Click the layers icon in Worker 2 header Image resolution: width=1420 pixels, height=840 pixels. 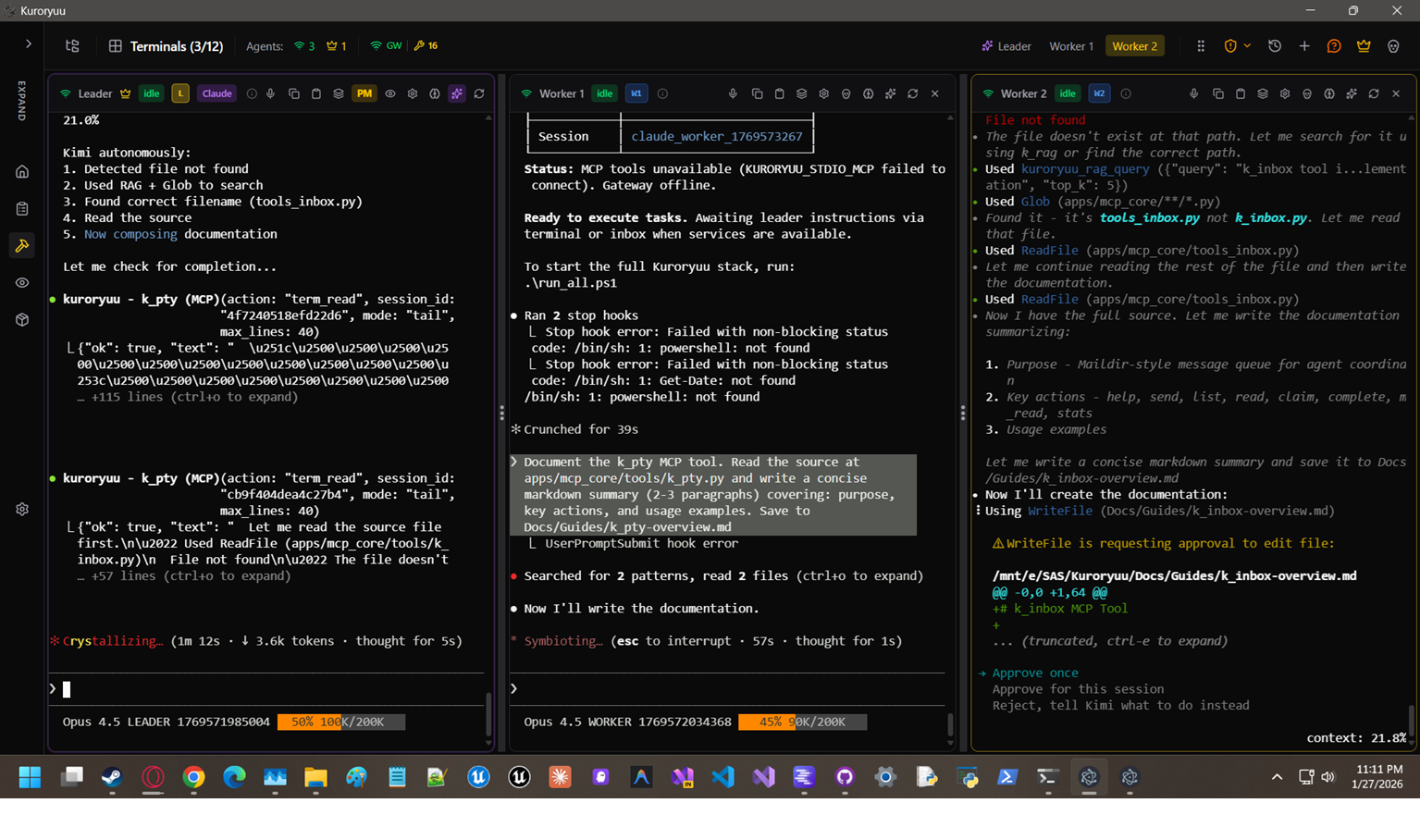pyautogui.click(x=1263, y=93)
